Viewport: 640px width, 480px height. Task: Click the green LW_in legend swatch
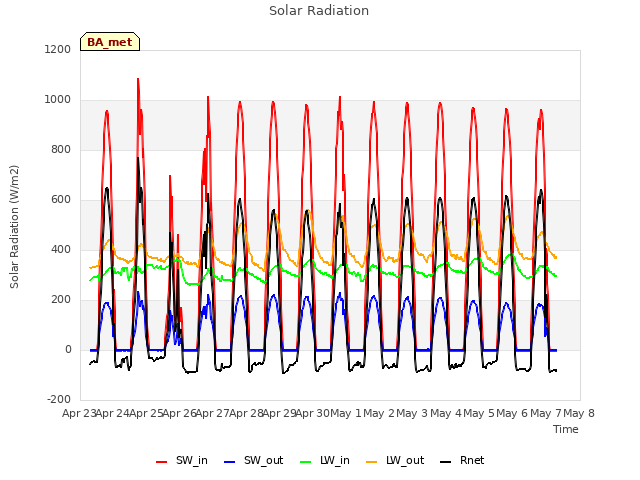point(305,462)
